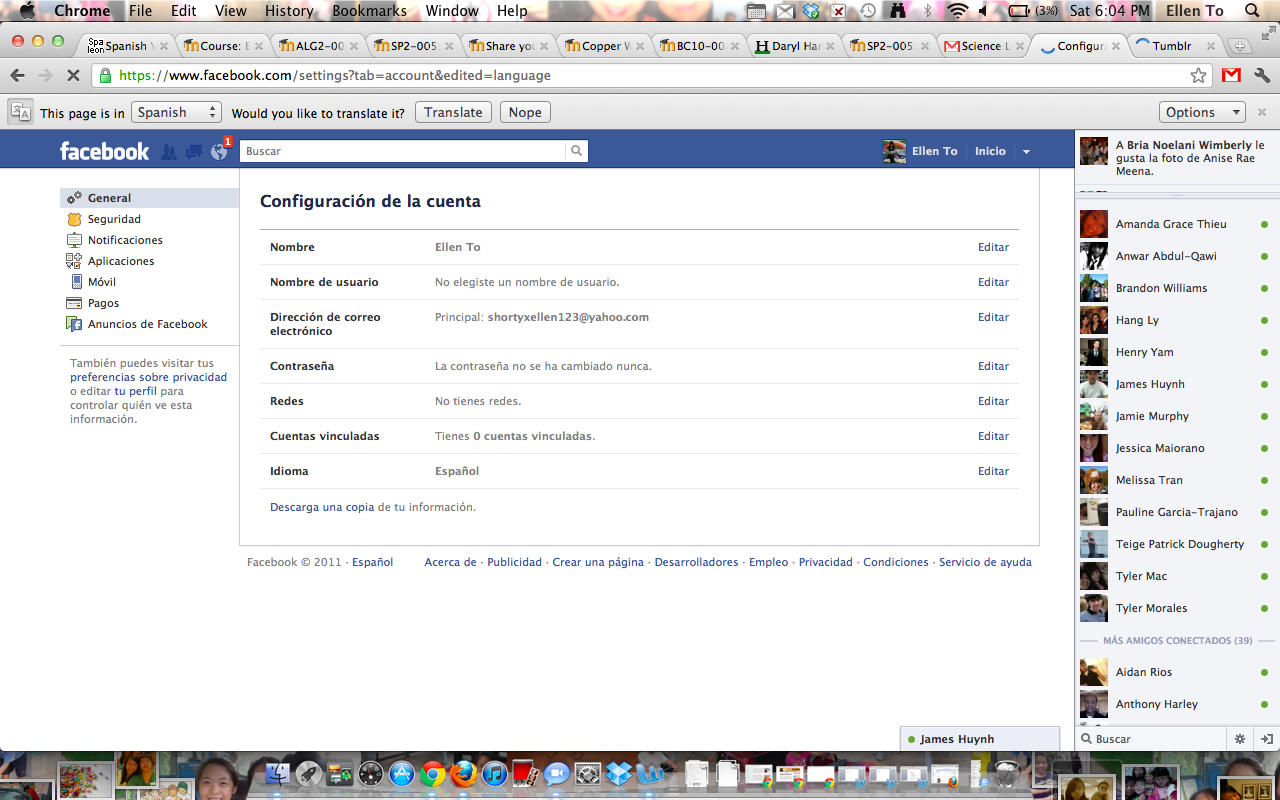Bookmark page with the star icon
The height and width of the screenshot is (800, 1280).
1198,76
